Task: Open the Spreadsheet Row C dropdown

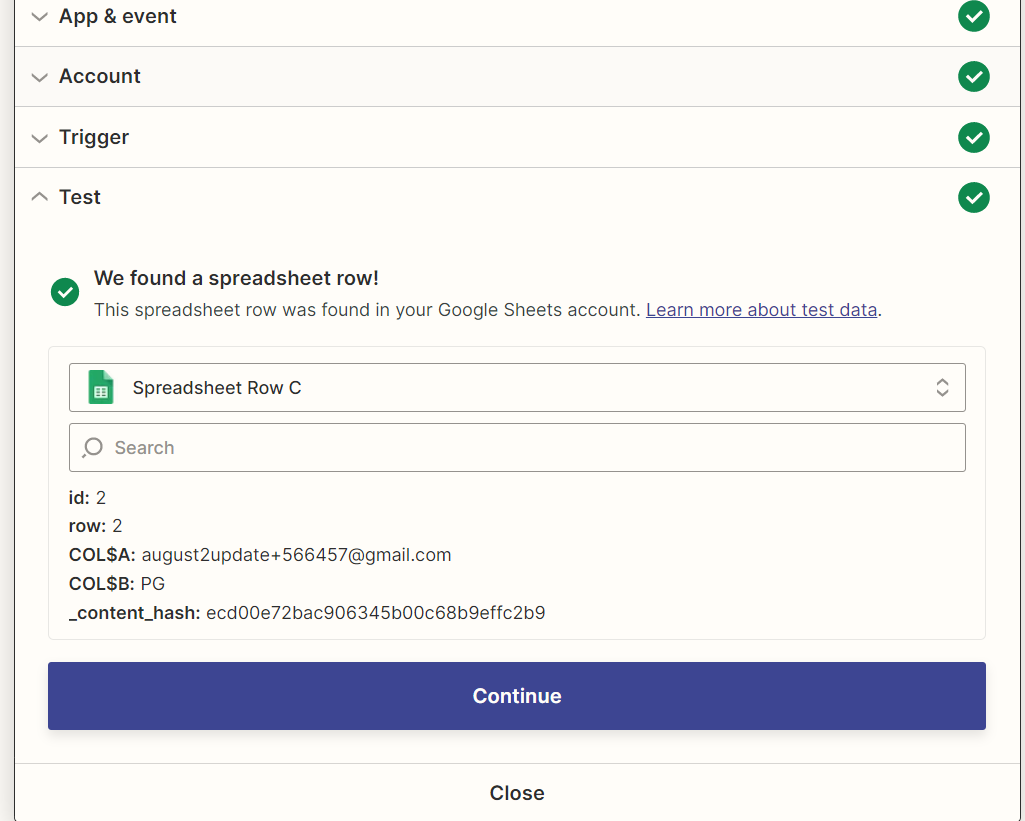Action: 516,388
